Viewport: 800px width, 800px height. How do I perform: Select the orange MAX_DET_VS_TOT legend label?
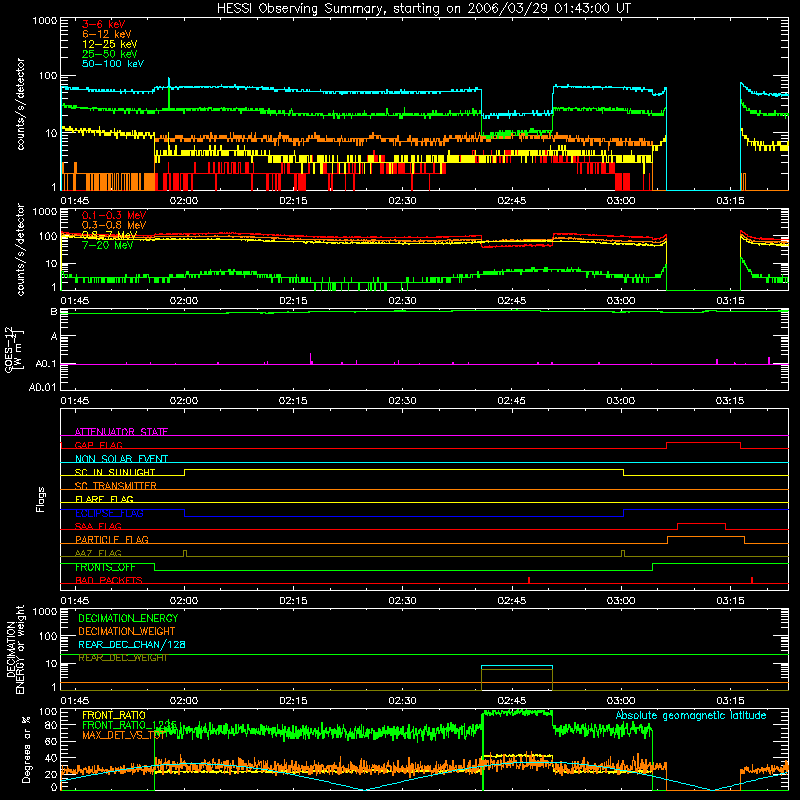(124, 735)
